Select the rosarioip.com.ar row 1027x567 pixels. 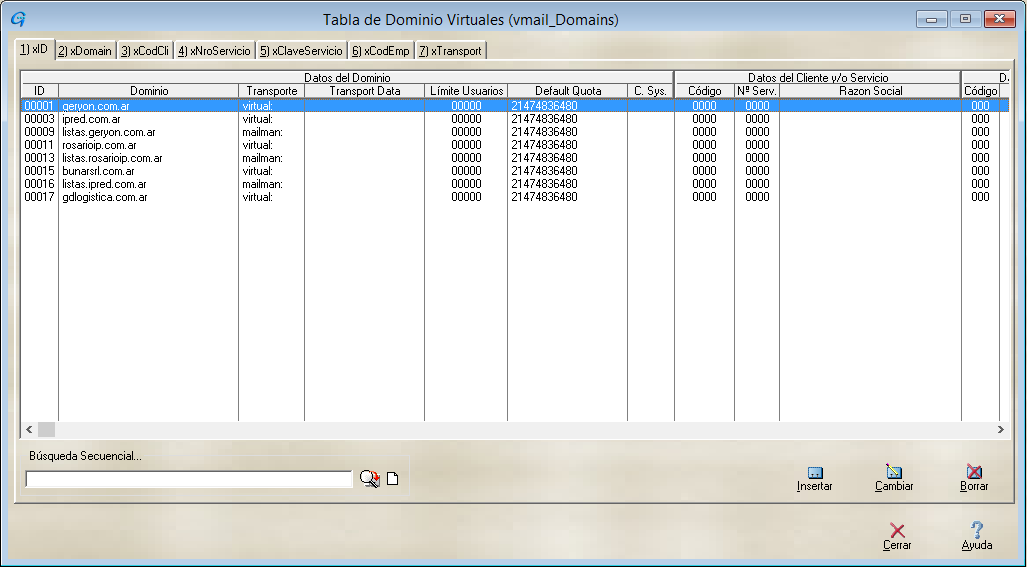(x=515, y=145)
